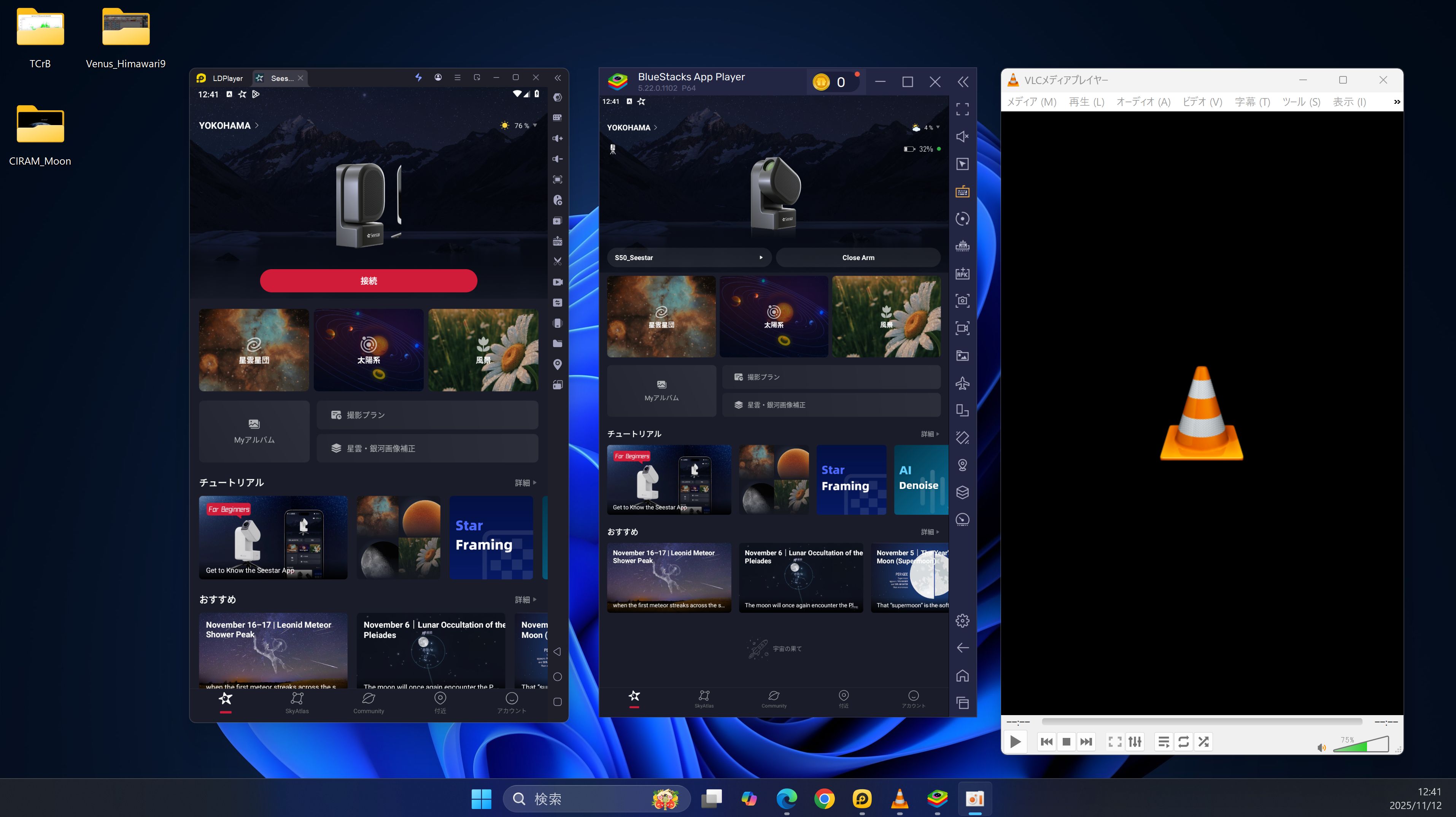The image size is (1456, 817).
Task: Click VLC play button
Action: click(x=1015, y=741)
